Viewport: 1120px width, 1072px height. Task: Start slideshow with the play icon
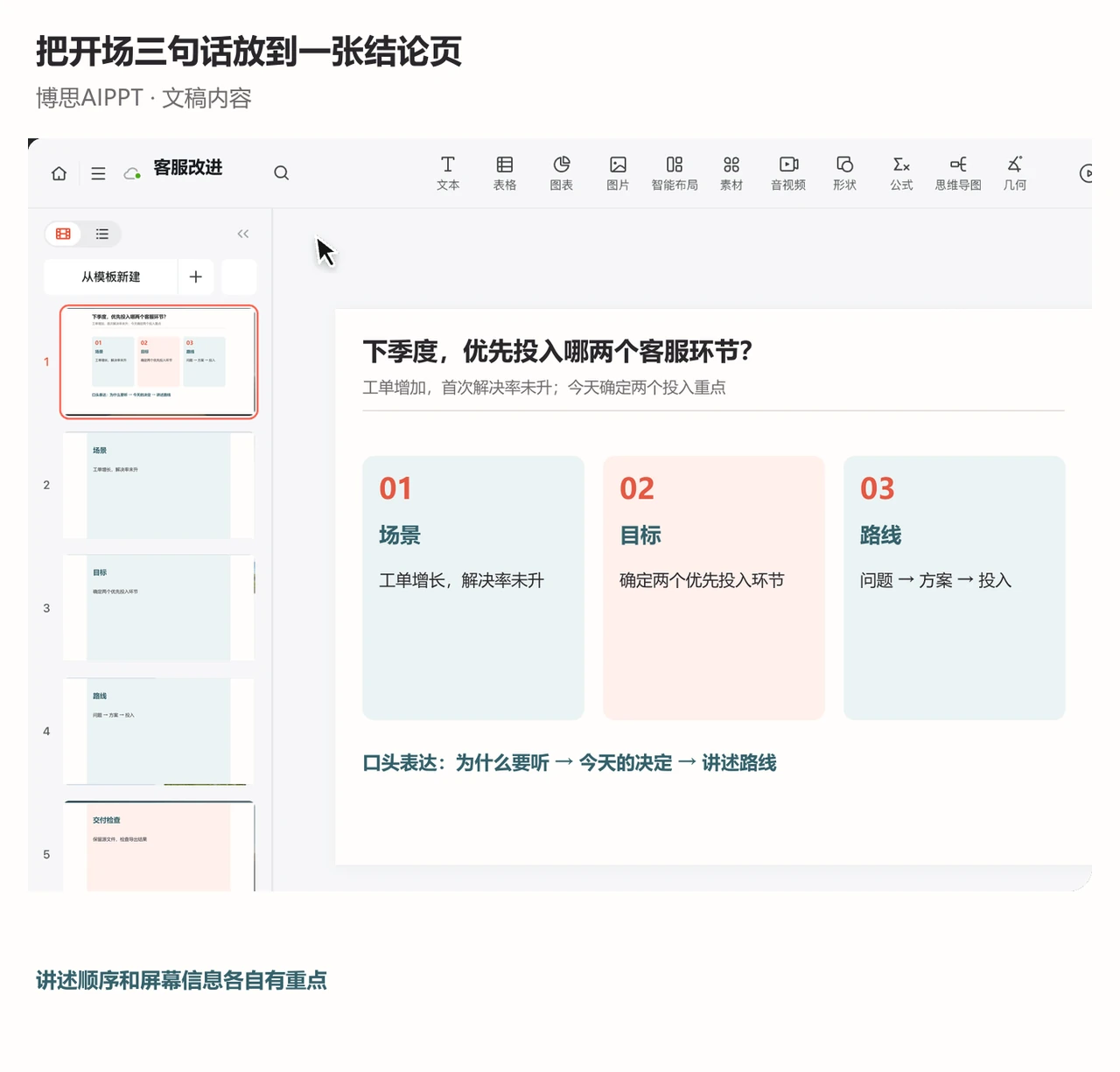coord(1086,173)
